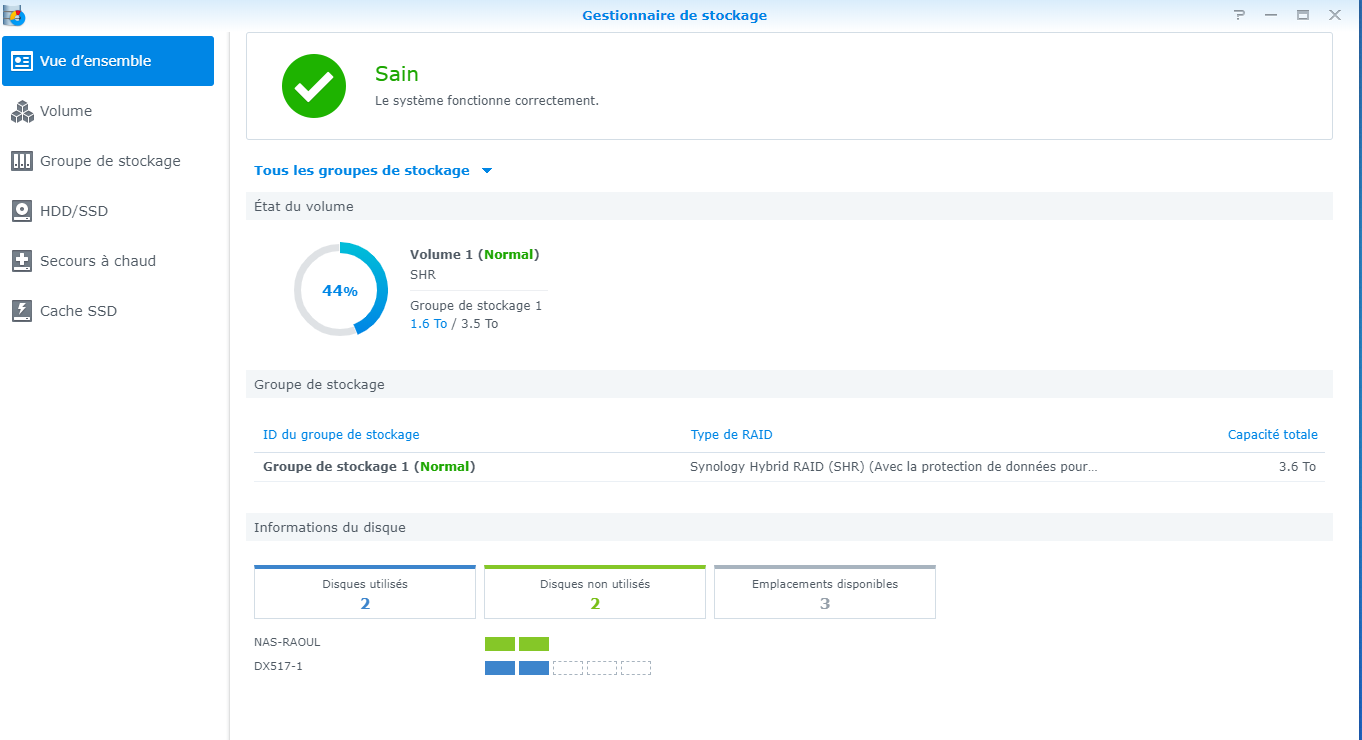
Task: Go to Groupe de stockage section
Action: pyautogui.click(x=108, y=161)
